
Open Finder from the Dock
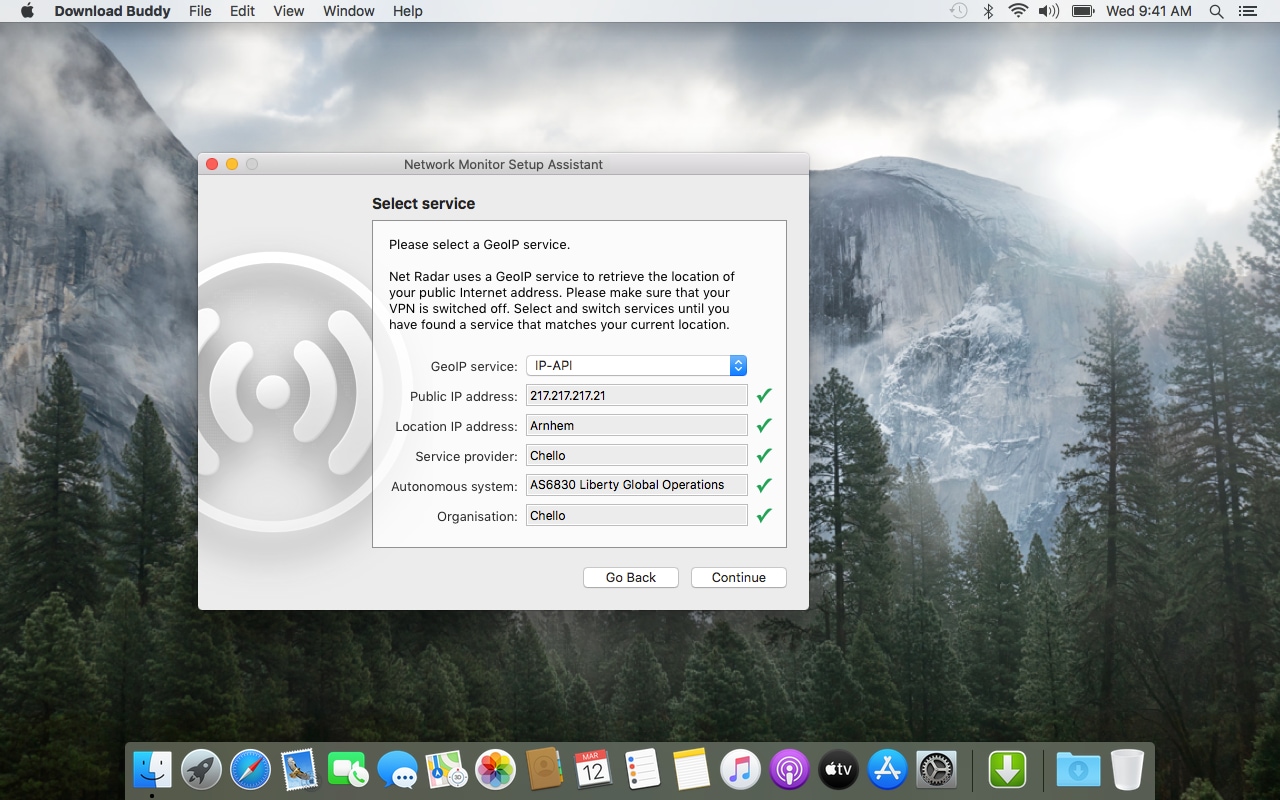153,770
